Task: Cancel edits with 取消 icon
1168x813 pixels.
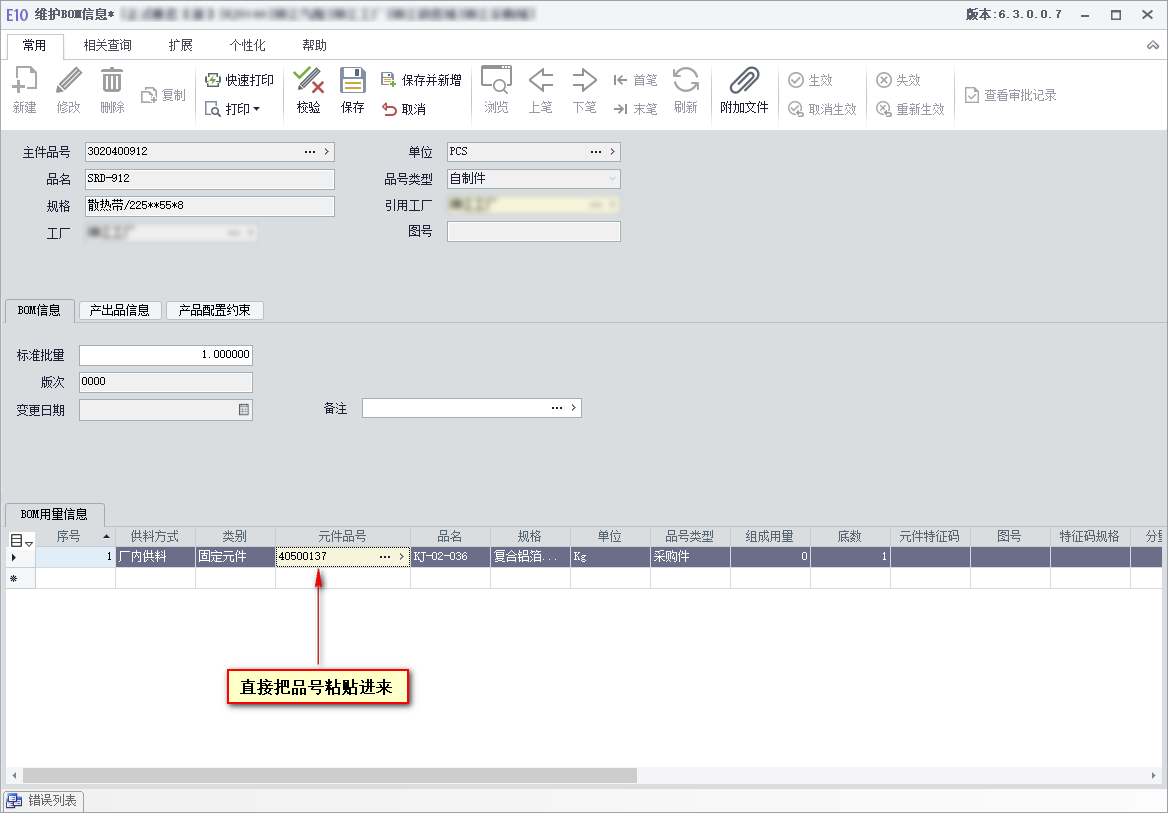Action: click(x=389, y=109)
